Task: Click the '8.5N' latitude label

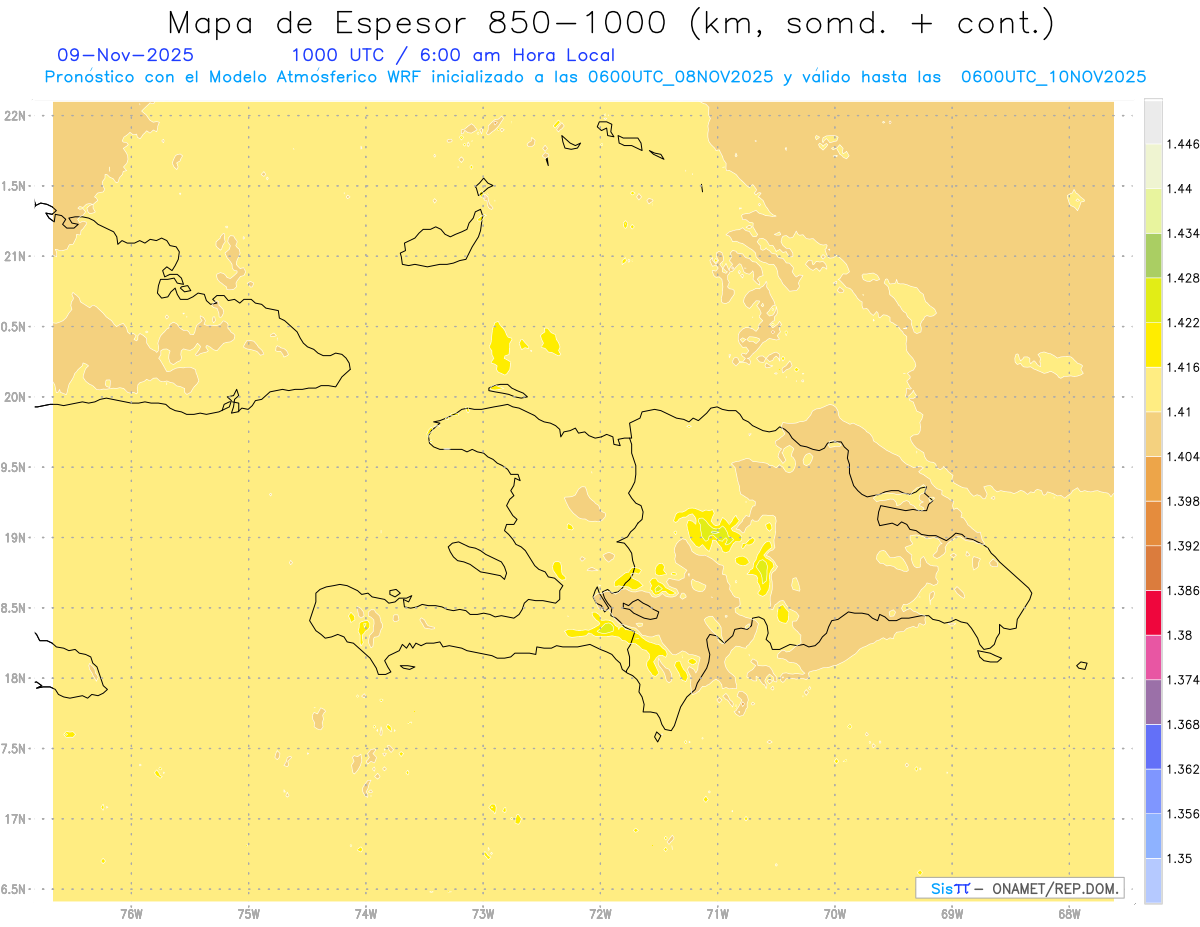Action: point(13,608)
